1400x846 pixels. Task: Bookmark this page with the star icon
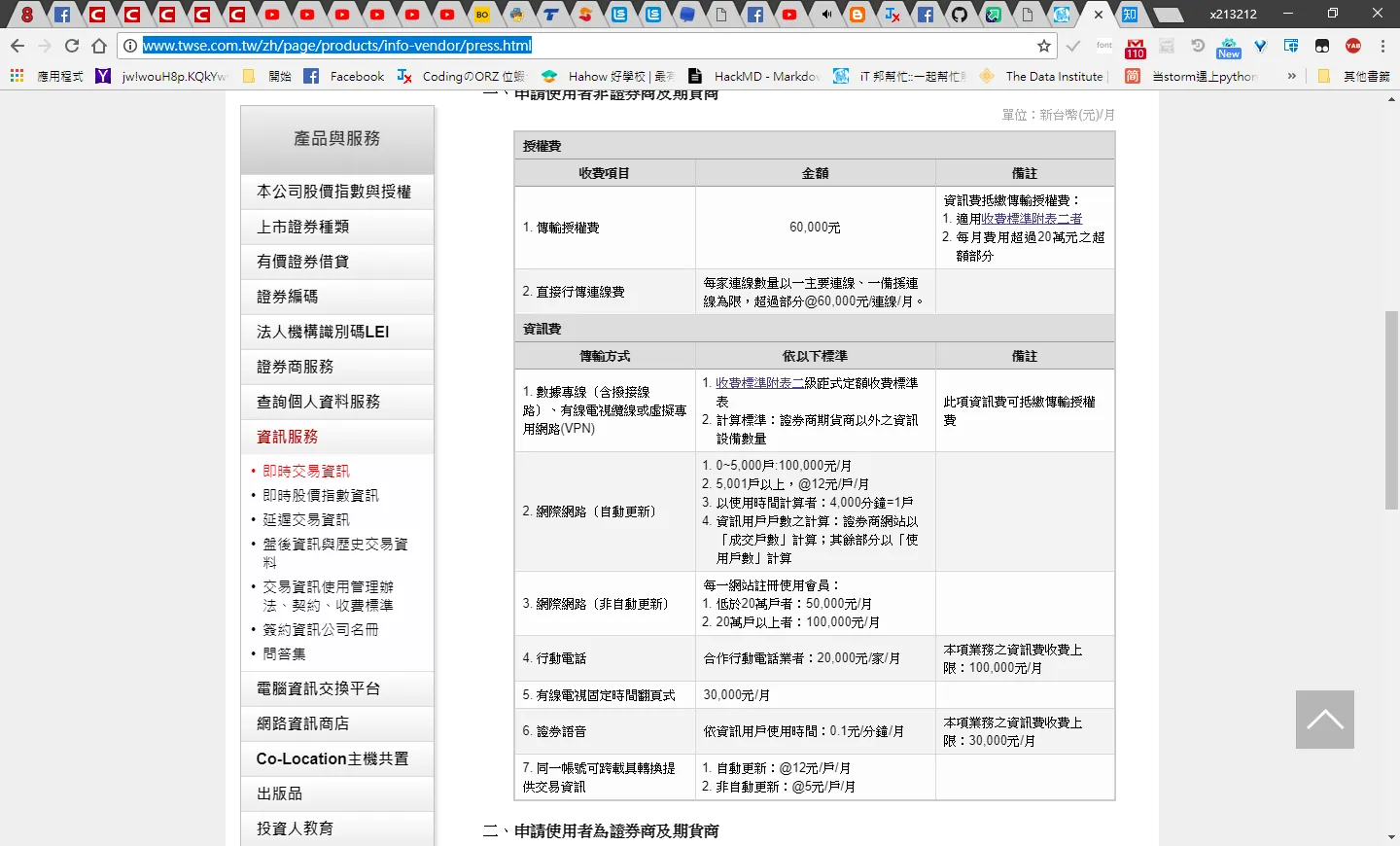coord(1044,46)
